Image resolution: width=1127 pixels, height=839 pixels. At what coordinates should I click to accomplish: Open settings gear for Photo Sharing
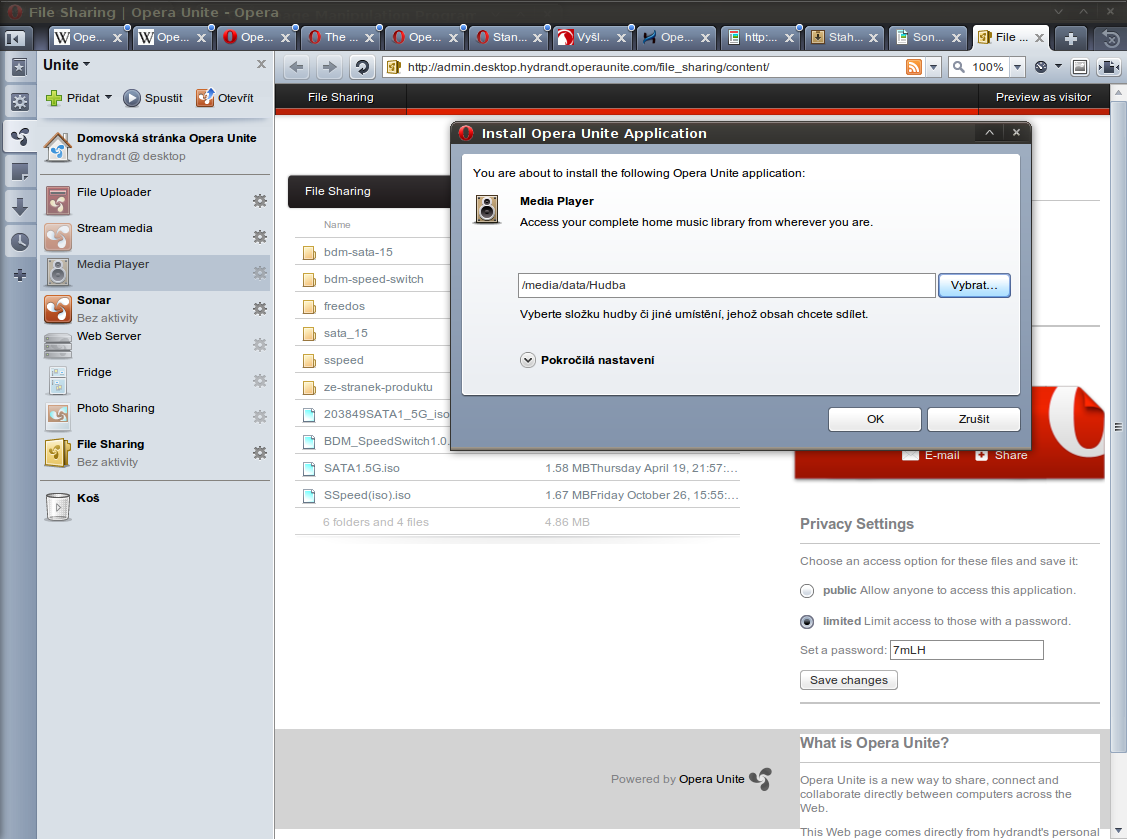(x=259, y=416)
